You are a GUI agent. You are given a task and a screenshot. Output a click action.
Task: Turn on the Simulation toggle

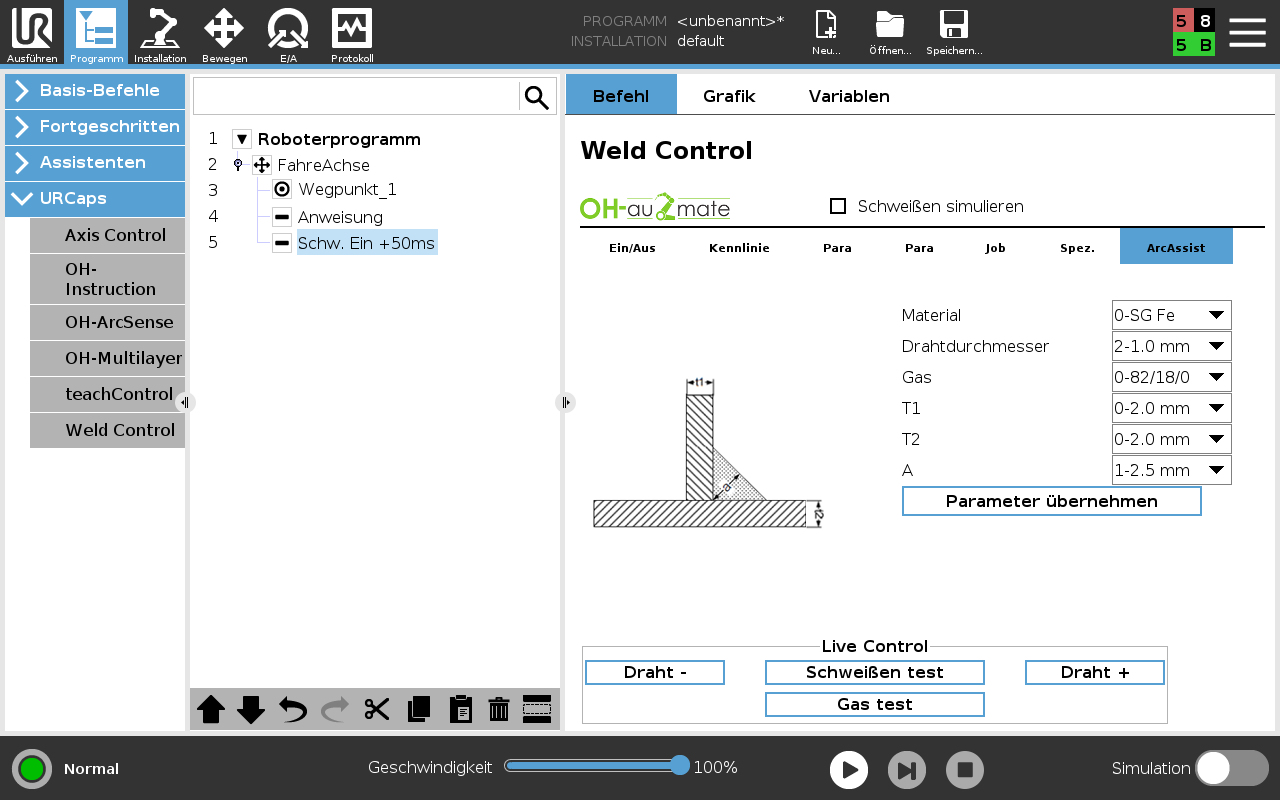click(1231, 768)
